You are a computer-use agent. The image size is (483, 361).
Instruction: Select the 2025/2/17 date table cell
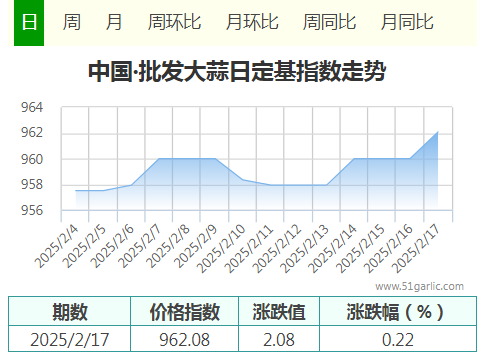[x=69, y=339]
